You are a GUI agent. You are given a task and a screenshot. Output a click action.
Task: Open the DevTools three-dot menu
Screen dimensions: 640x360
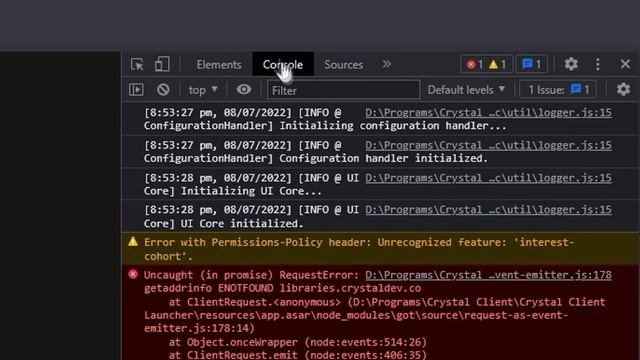(x=598, y=64)
